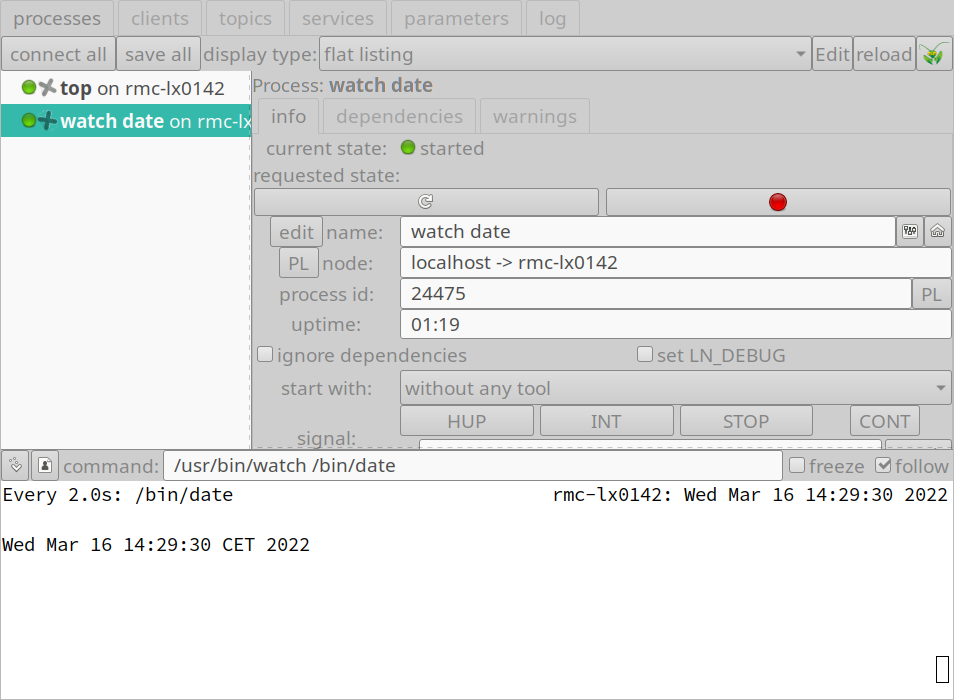Send the INT signal
Screen dimensions: 954x700
tap(606, 421)
